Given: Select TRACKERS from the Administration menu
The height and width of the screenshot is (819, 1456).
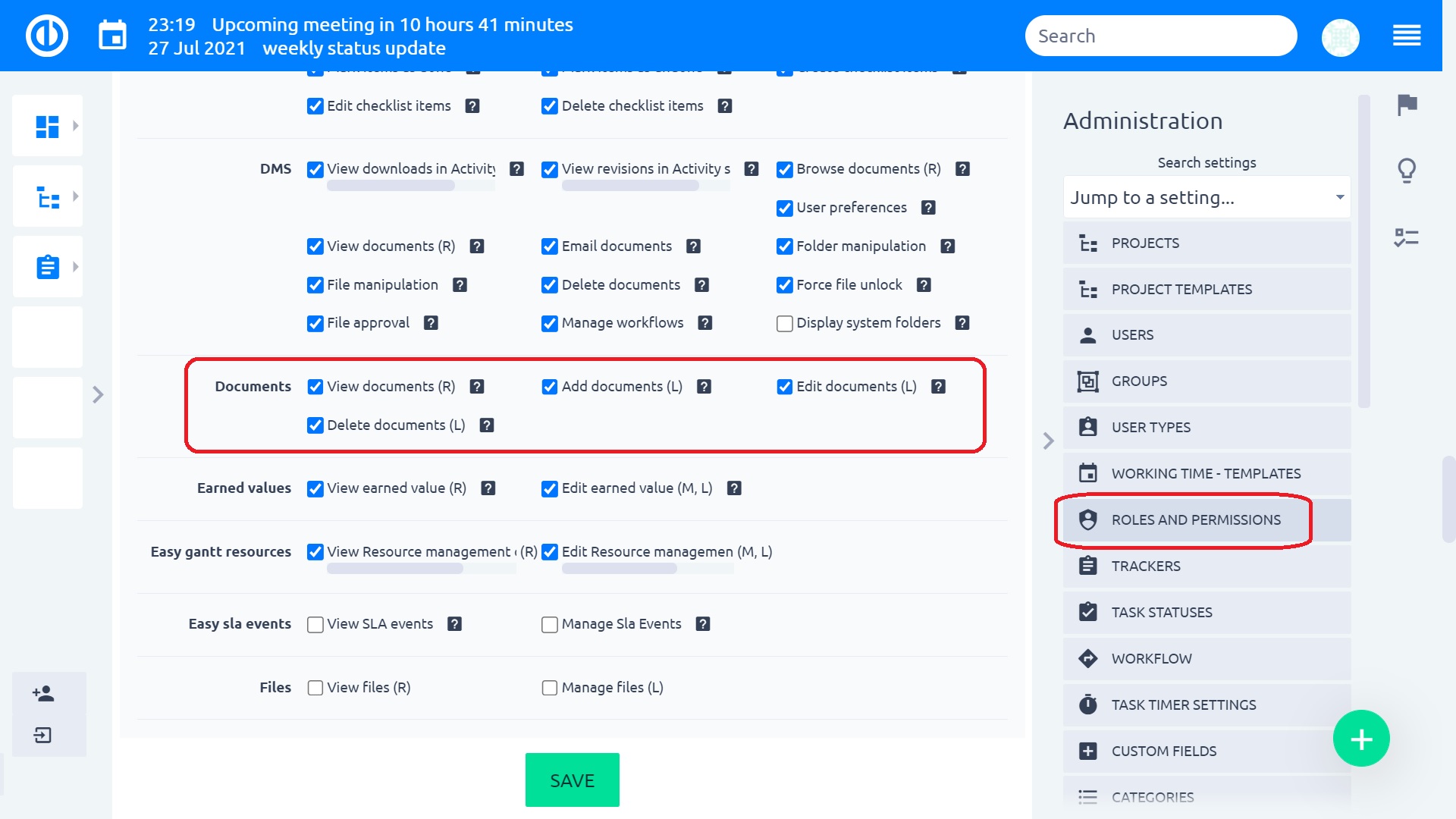Looking at the screenshot, I should tap(1145, 566).
